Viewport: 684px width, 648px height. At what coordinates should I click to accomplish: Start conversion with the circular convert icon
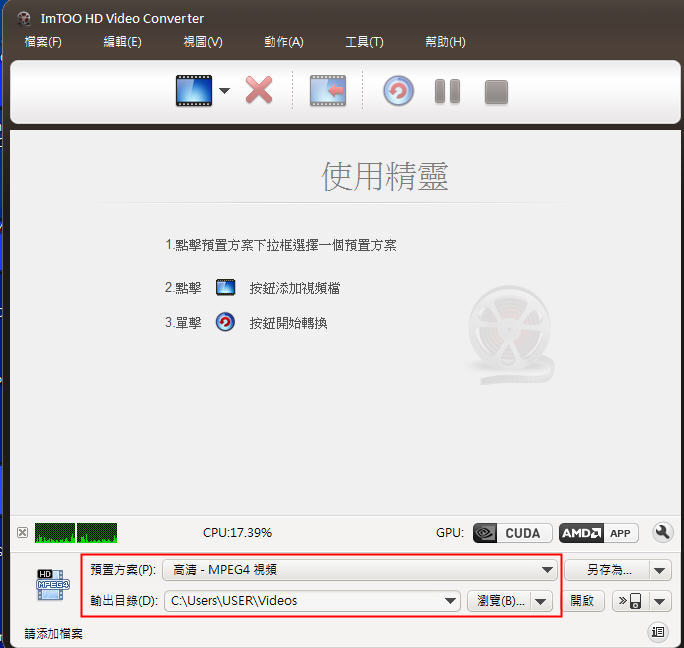tap(398, 92)
